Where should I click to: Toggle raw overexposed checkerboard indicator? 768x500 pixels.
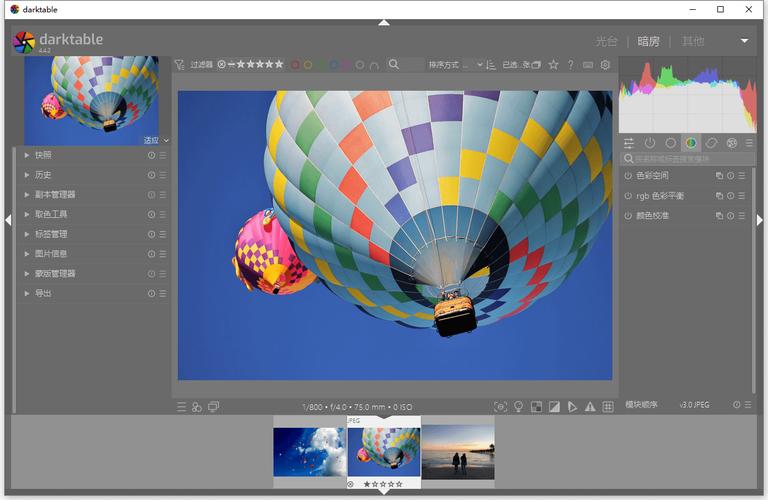(x=536, y=407)
